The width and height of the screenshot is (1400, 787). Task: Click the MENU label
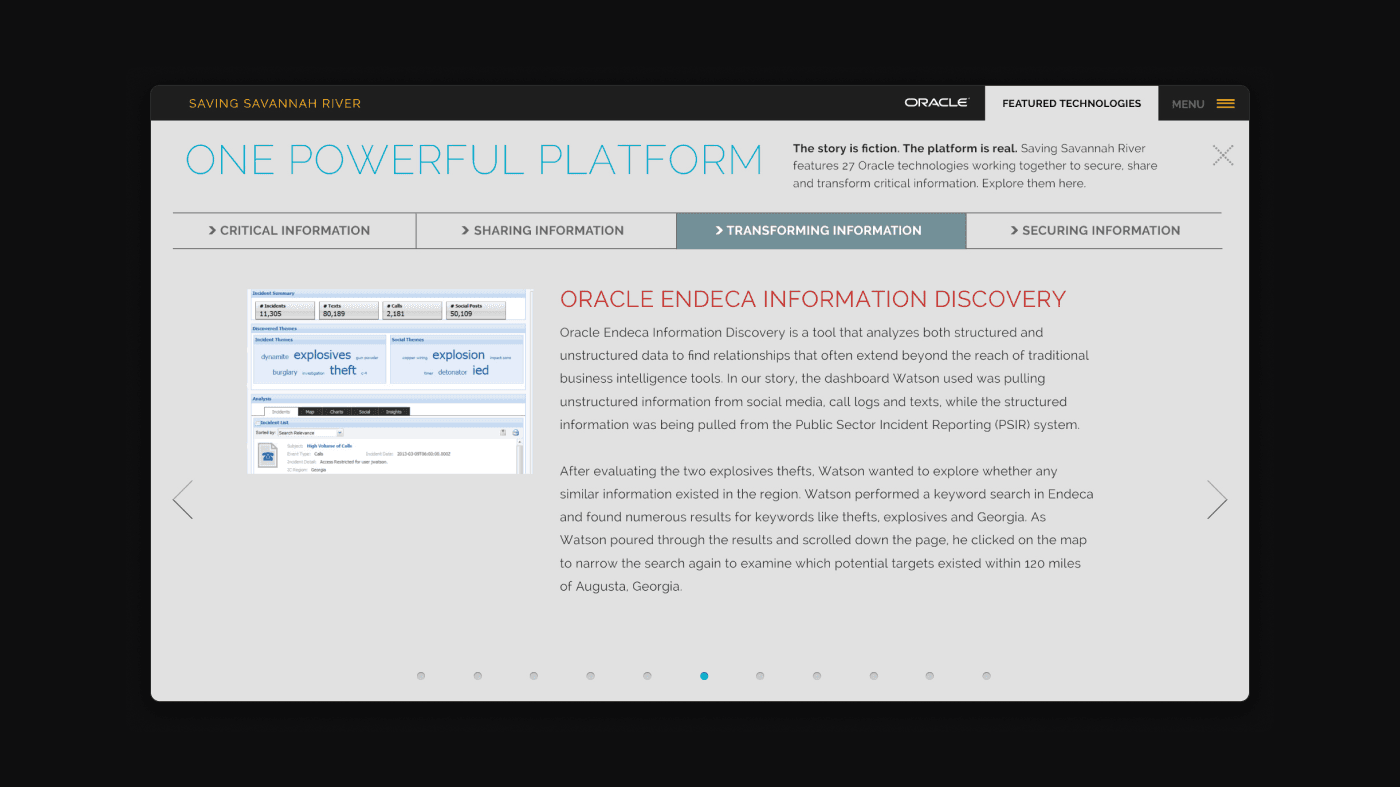click(1188, 104)
